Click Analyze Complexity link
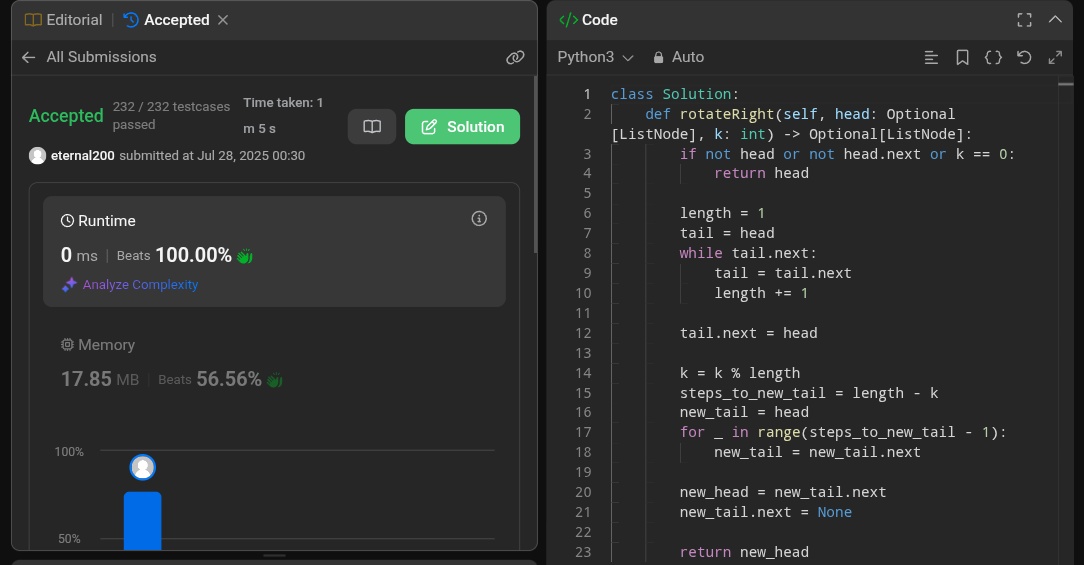1084x565 pixels. [x=140, y=285]
